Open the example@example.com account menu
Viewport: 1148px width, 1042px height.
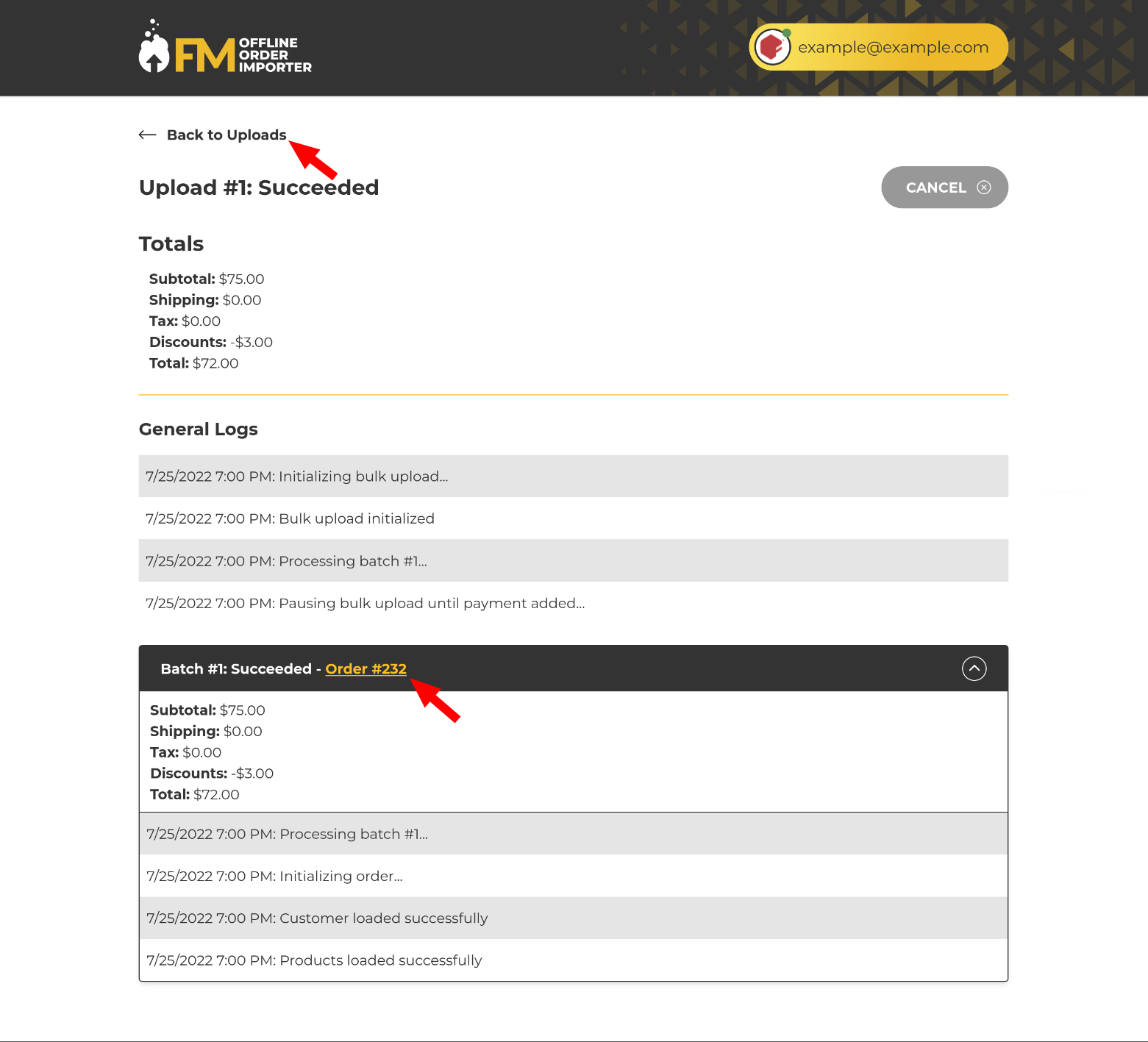[x=878, y=47]
